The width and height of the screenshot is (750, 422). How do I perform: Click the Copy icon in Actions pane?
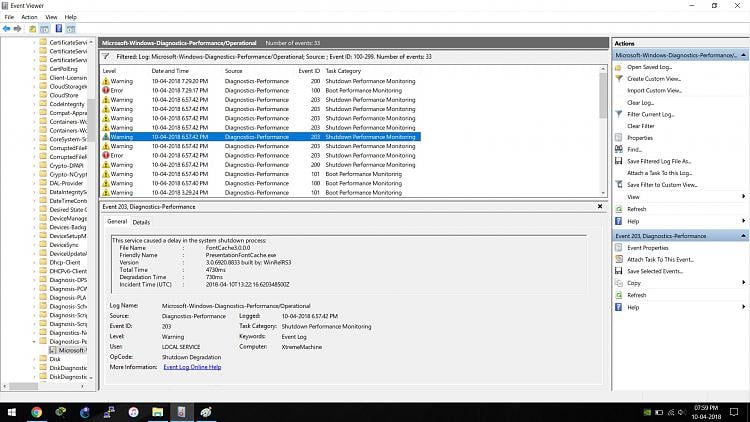click(618, 283)
